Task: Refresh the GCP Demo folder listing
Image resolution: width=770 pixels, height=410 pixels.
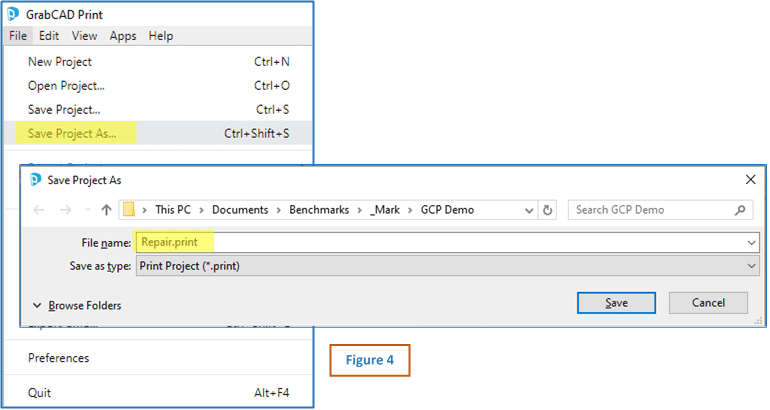Action: (547, 210)
